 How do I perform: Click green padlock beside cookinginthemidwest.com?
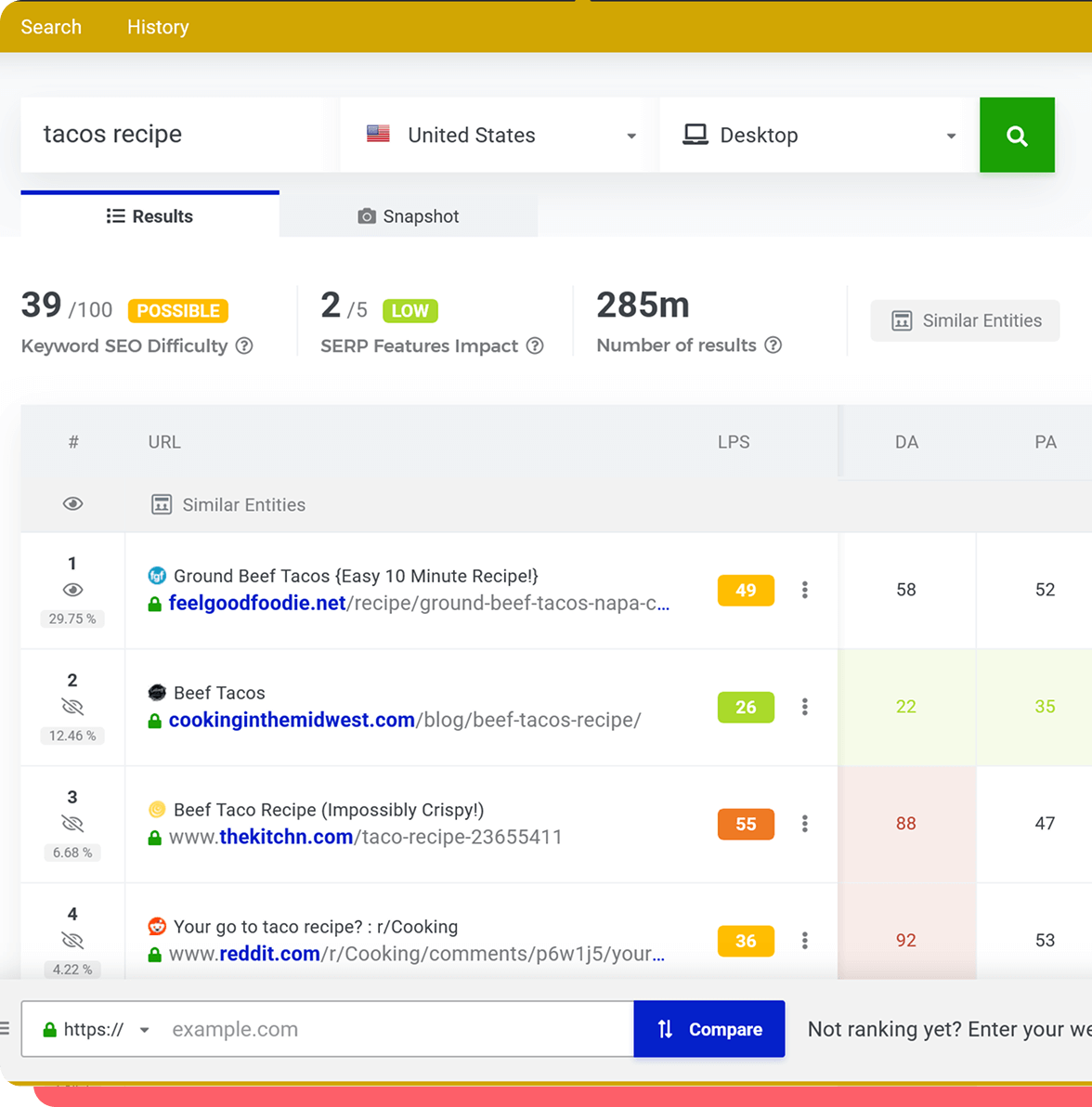pos(154,721)
